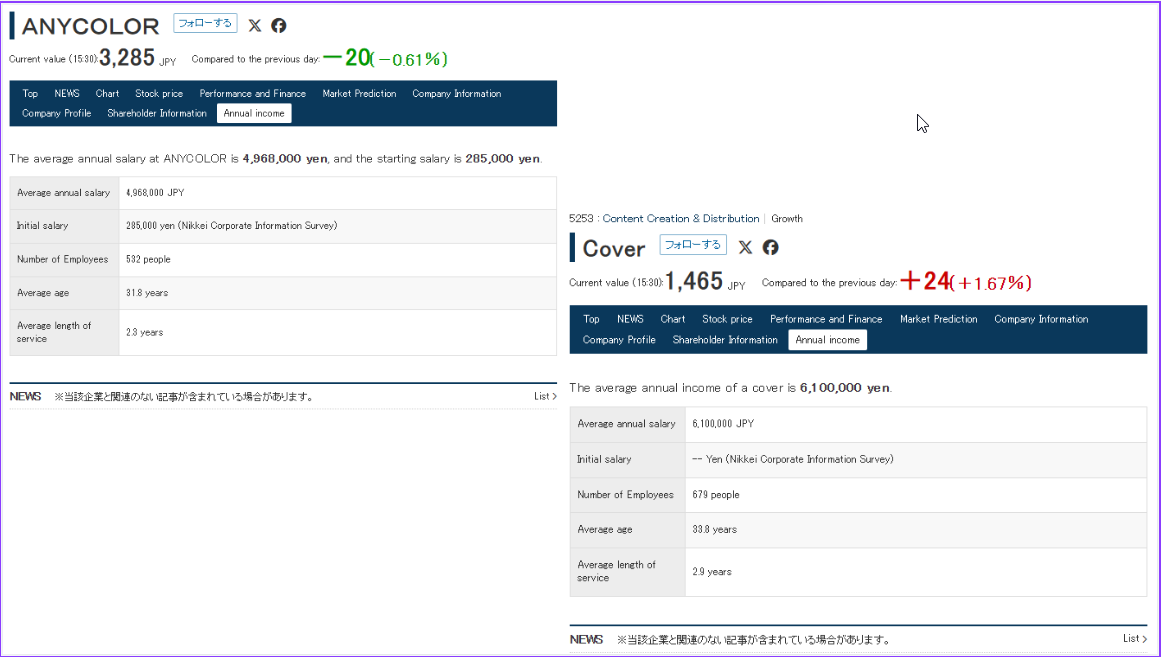Share Cover page on Facebook
Image resolution: width=1161 pixels, height=657 pixels.
(771, 247)
